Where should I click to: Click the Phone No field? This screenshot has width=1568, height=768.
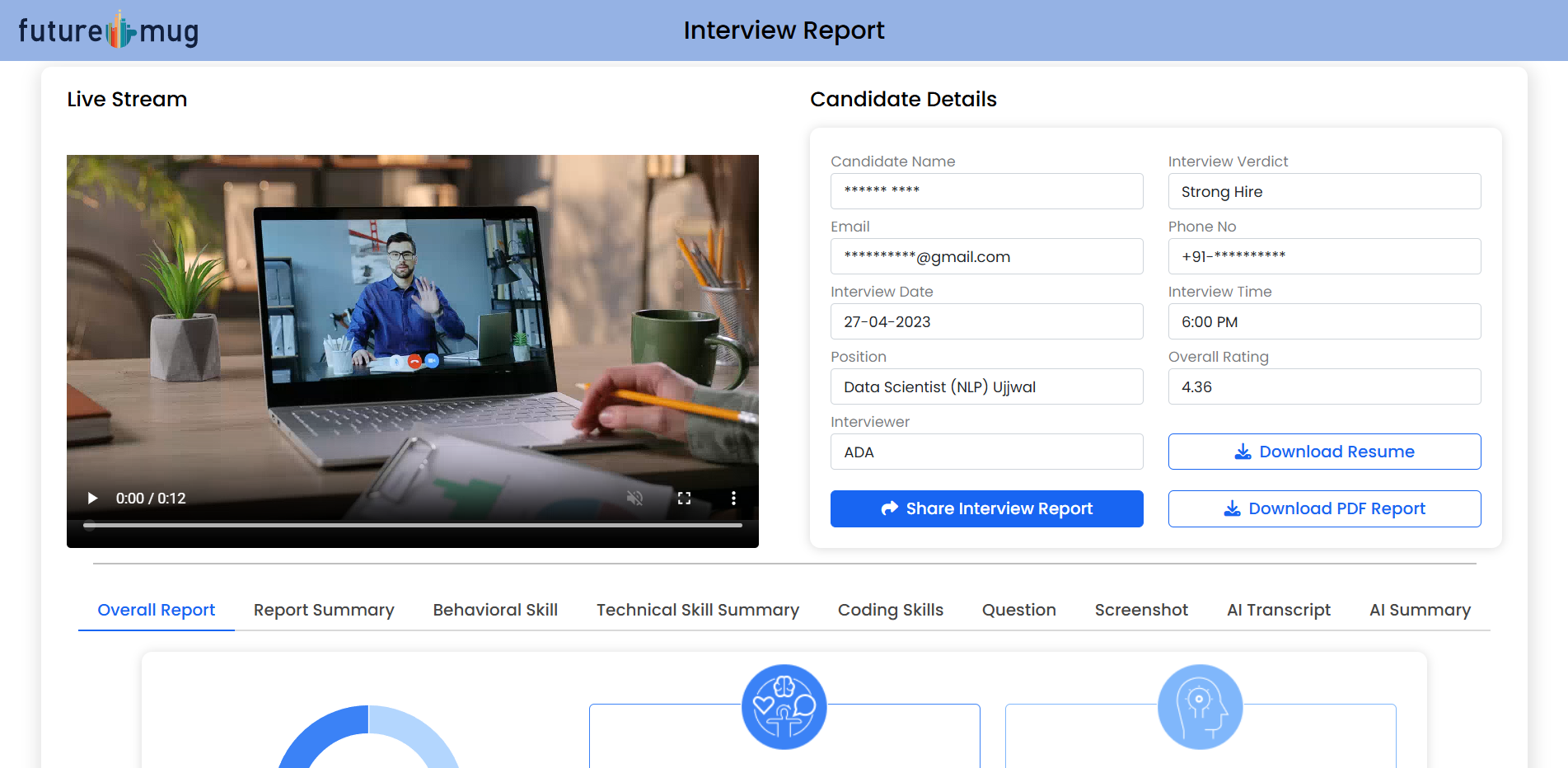(x=1324, y=256)
